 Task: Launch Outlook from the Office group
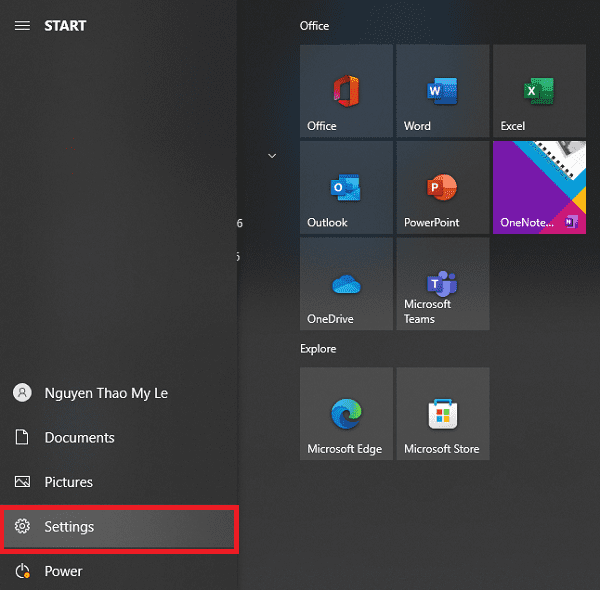[x=346, y=187]
